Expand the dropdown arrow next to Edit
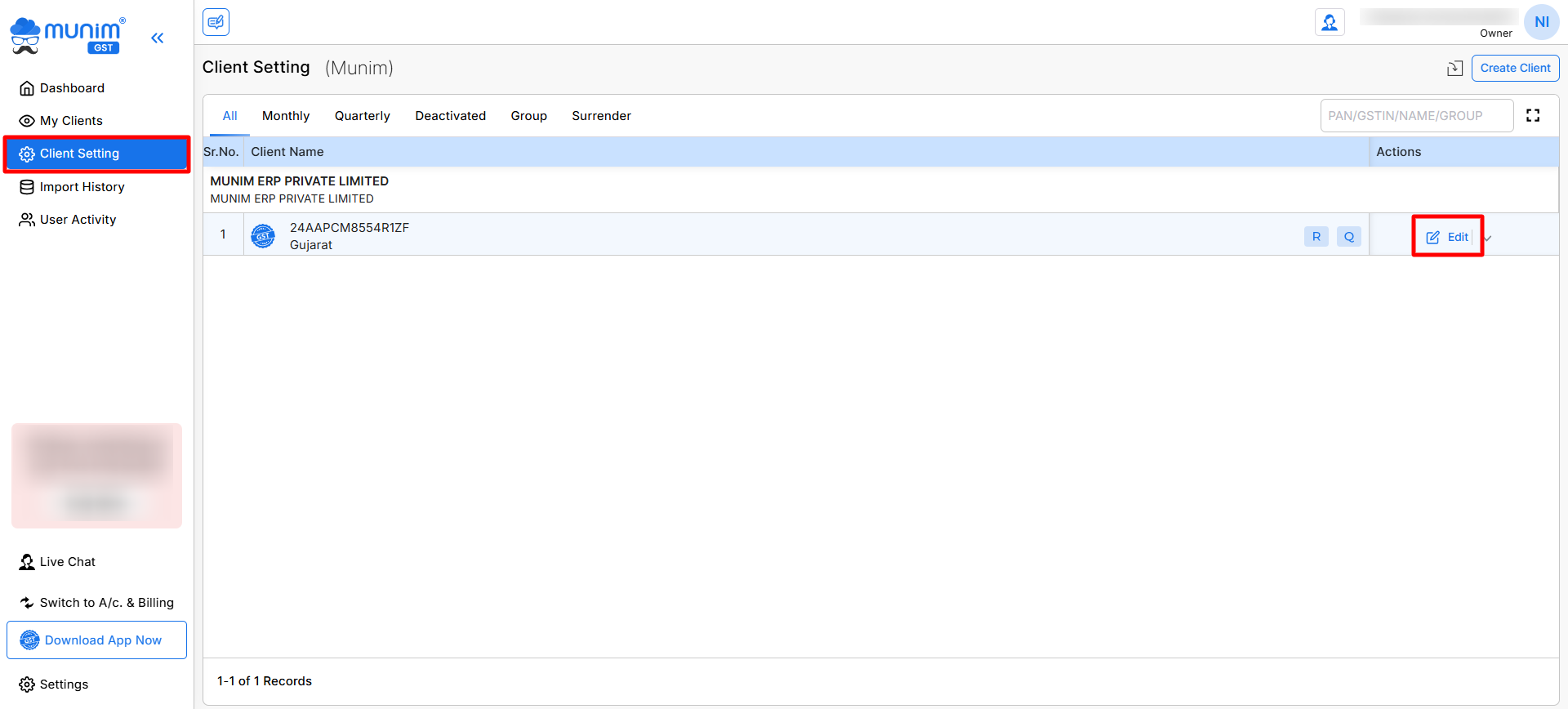Viewport: 1568px width, 709px height. (x=1487, y=238)
